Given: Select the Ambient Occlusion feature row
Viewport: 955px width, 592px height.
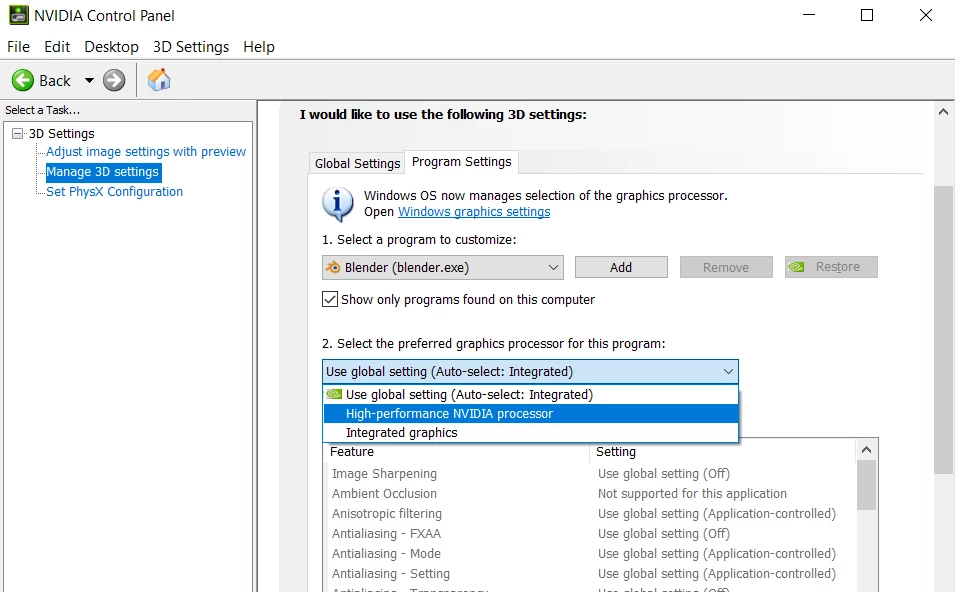Looking at the screenshot, I should coord(590,494).
